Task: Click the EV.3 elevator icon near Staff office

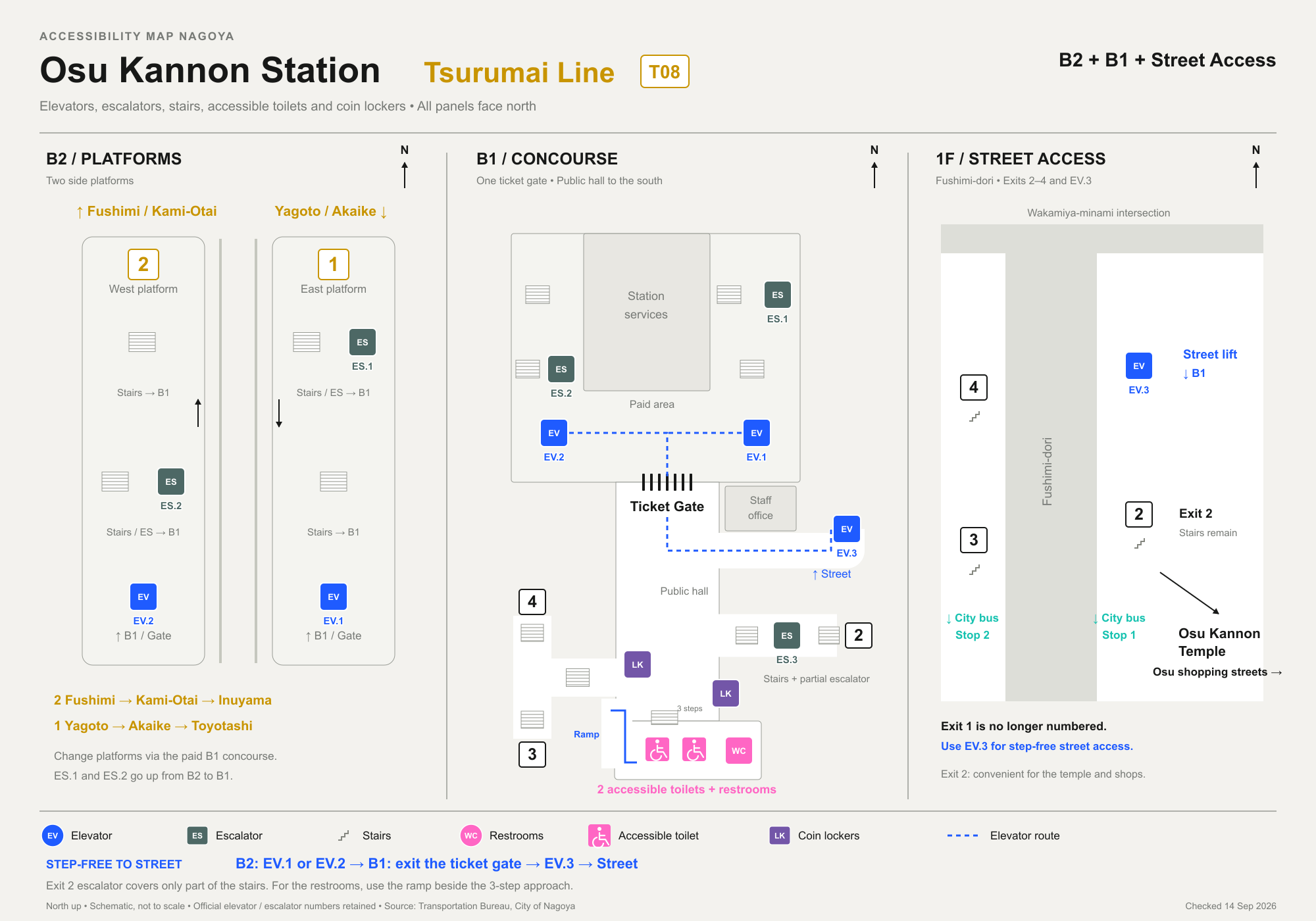Action: (x=847, y=529)
